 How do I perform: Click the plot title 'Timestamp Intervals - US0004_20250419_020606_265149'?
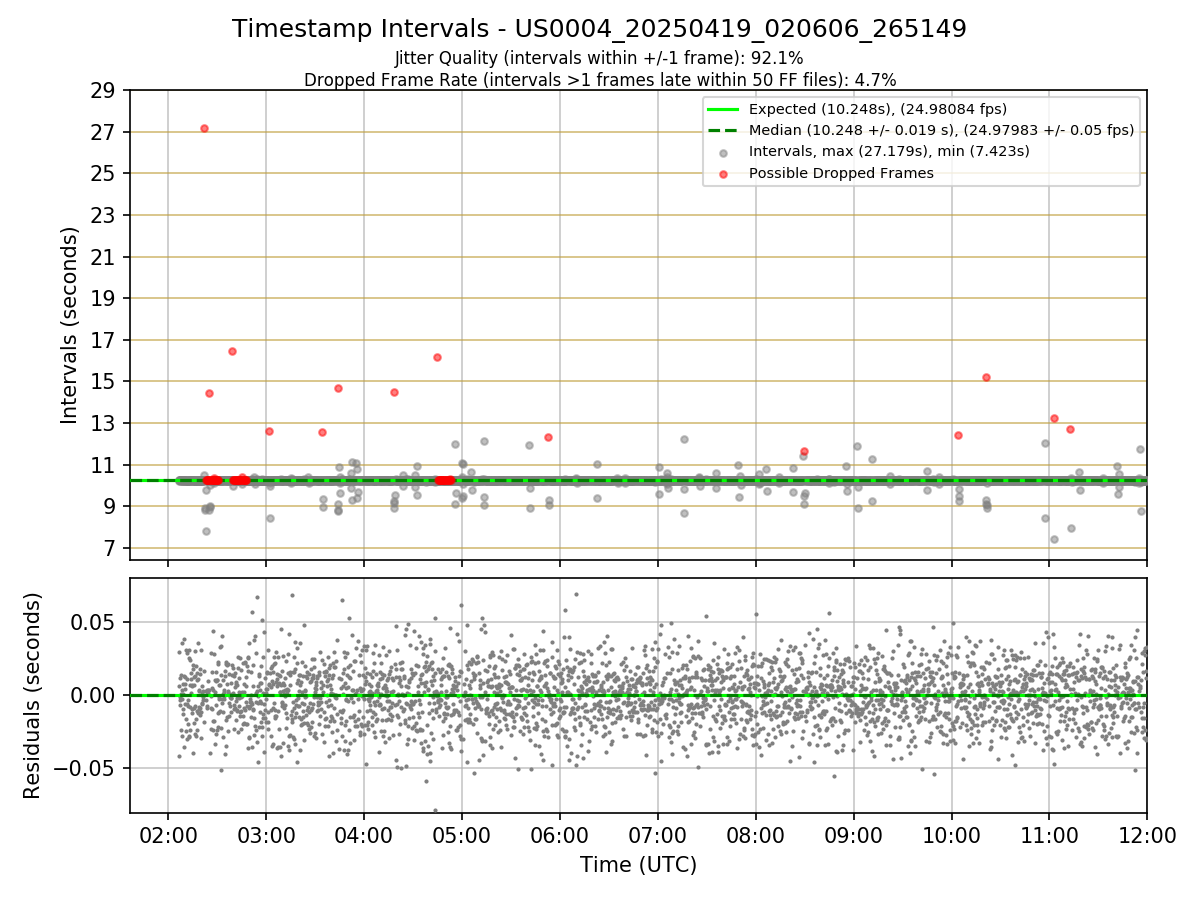[x=599, y=29]
